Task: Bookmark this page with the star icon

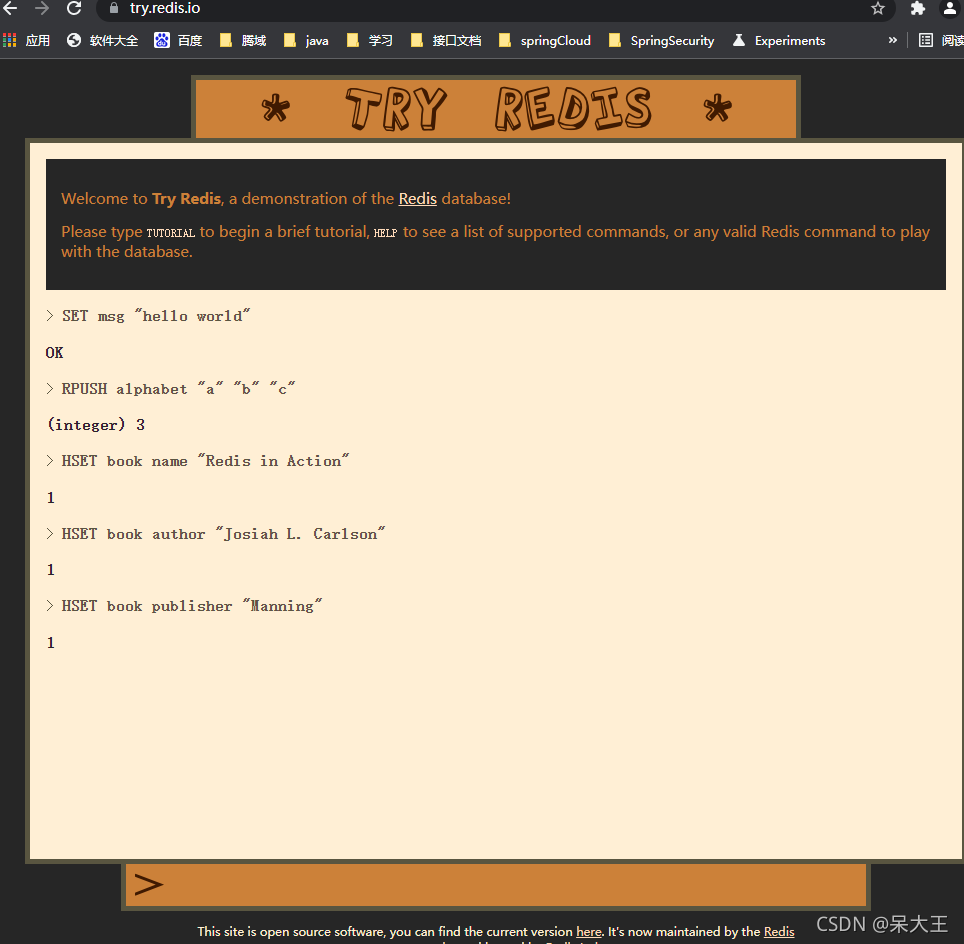Action: (x=877, y=8)
